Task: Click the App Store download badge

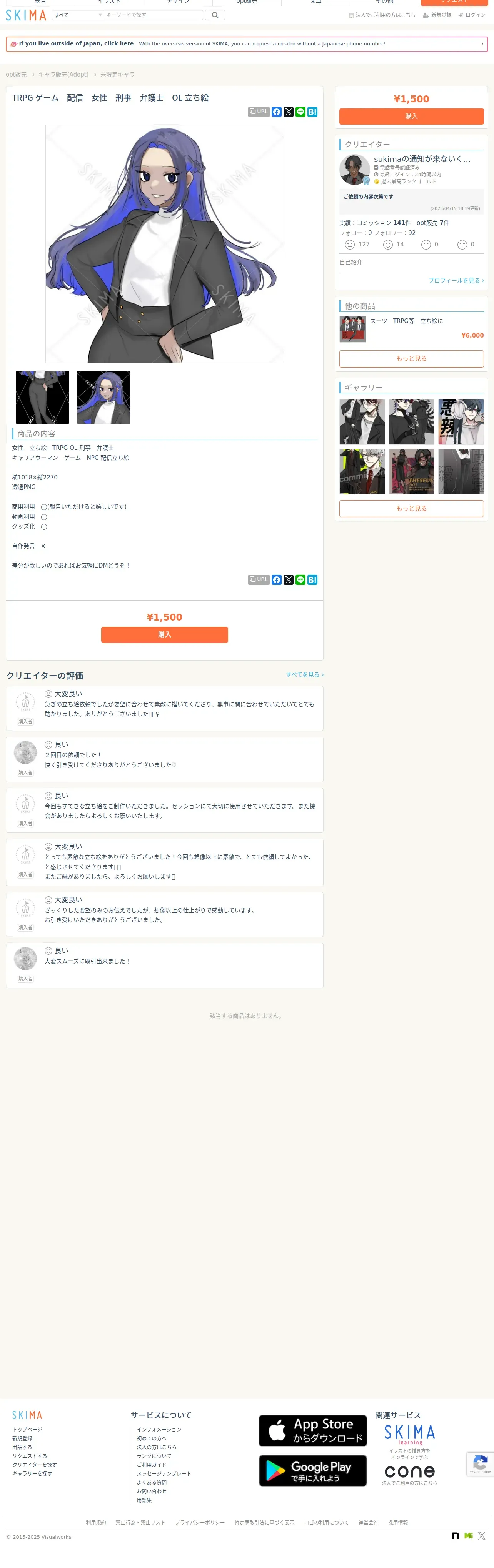Action: [312, 1430]
